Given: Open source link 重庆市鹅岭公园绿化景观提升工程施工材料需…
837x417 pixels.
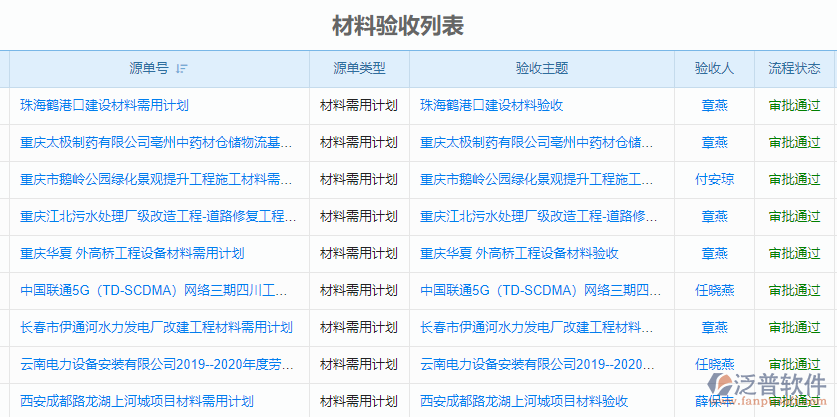Looking at the screenshot, I should tap(156, 179).
